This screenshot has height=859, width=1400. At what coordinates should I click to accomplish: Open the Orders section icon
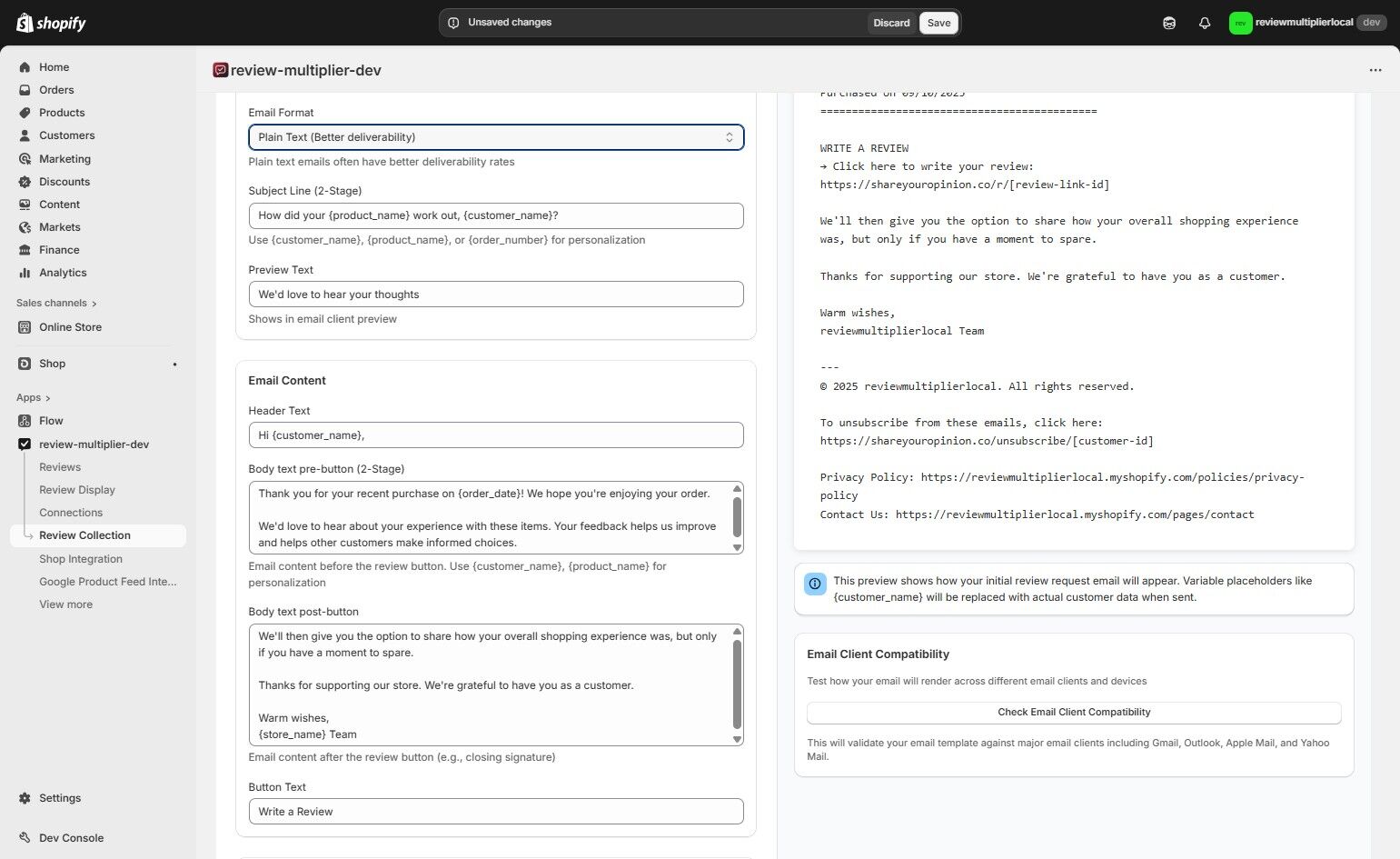tap(25, 90)
